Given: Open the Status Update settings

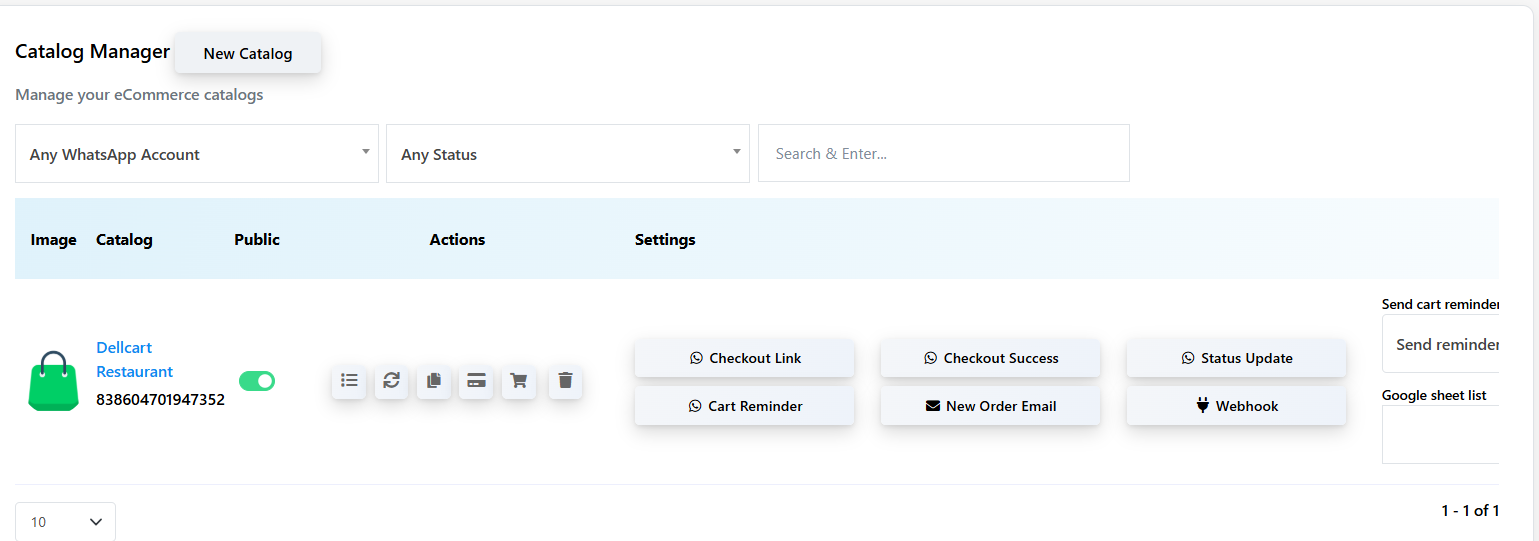Looking at the screenshot, I should point(1236,358).
